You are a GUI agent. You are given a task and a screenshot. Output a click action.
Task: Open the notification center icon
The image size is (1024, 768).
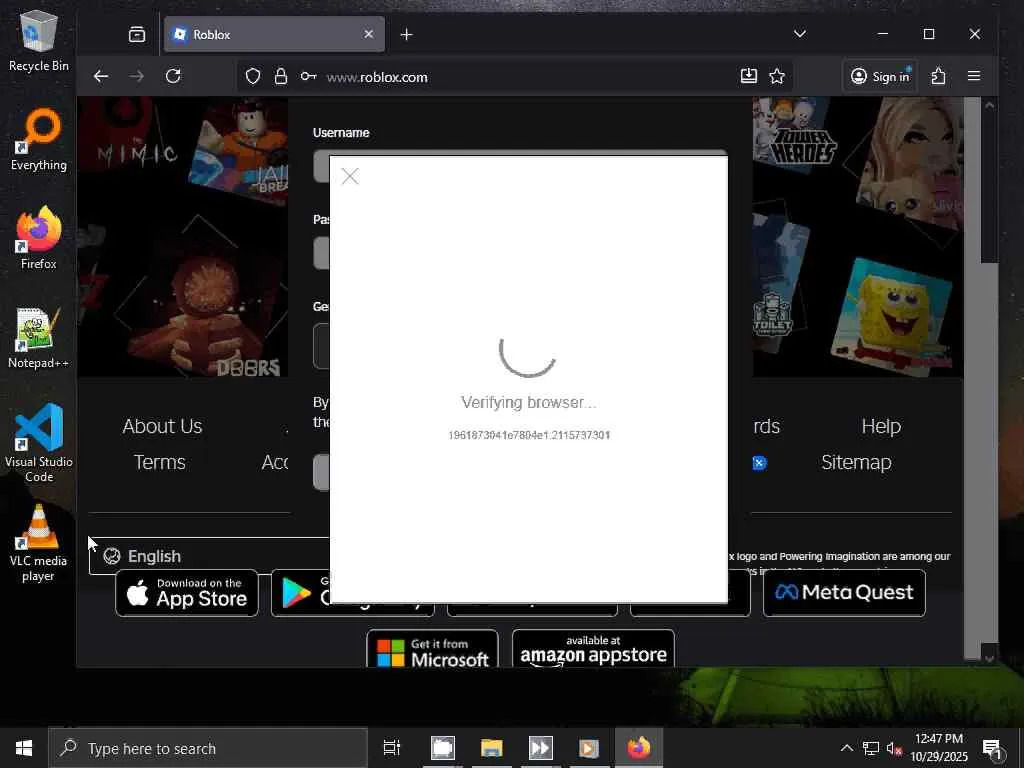pos(992,748)
